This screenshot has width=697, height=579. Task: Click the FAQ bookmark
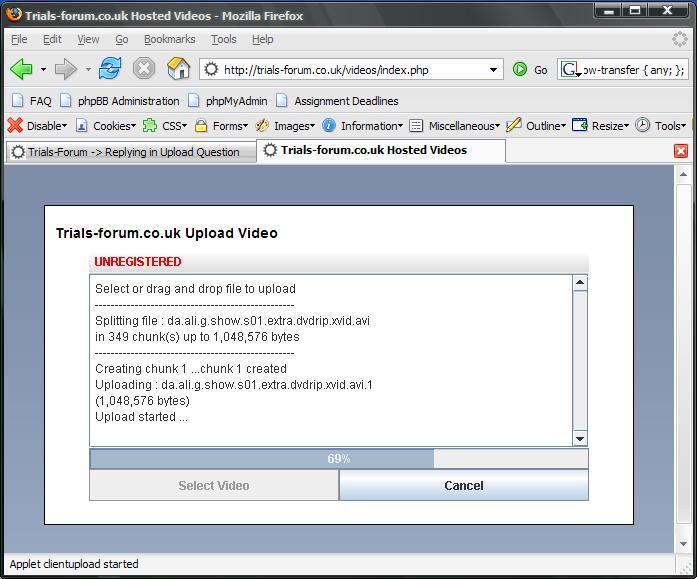coord(32,101)
